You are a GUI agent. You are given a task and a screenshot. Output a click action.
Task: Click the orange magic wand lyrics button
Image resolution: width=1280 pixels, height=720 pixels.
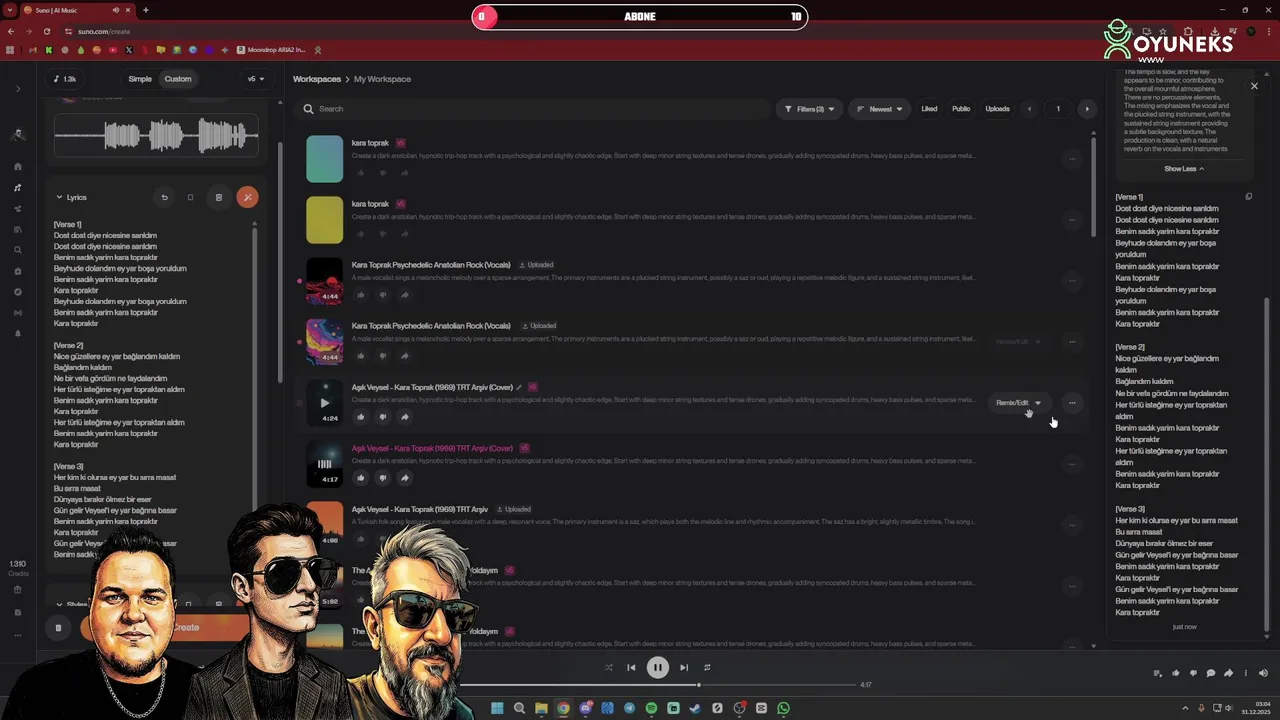(x=247, y=197)
